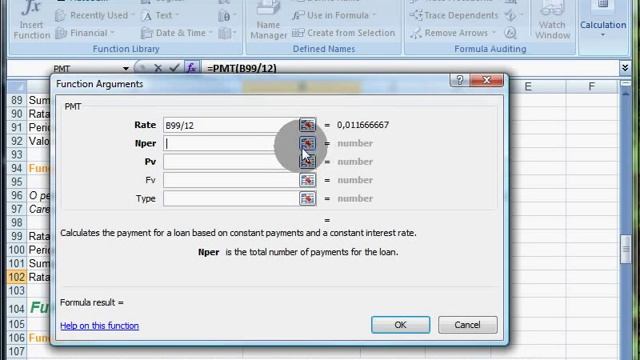Open Help on this function link

[99, 326]
